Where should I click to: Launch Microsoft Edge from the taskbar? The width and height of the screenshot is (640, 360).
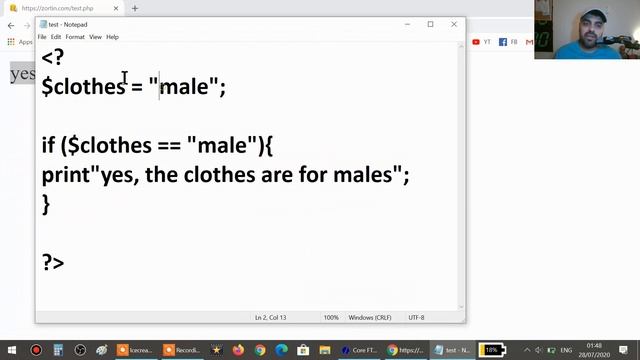pos(282,350)
